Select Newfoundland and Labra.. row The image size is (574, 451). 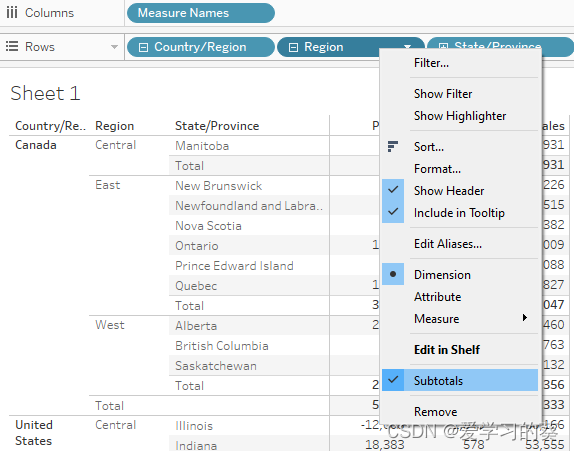click(249, 206)
